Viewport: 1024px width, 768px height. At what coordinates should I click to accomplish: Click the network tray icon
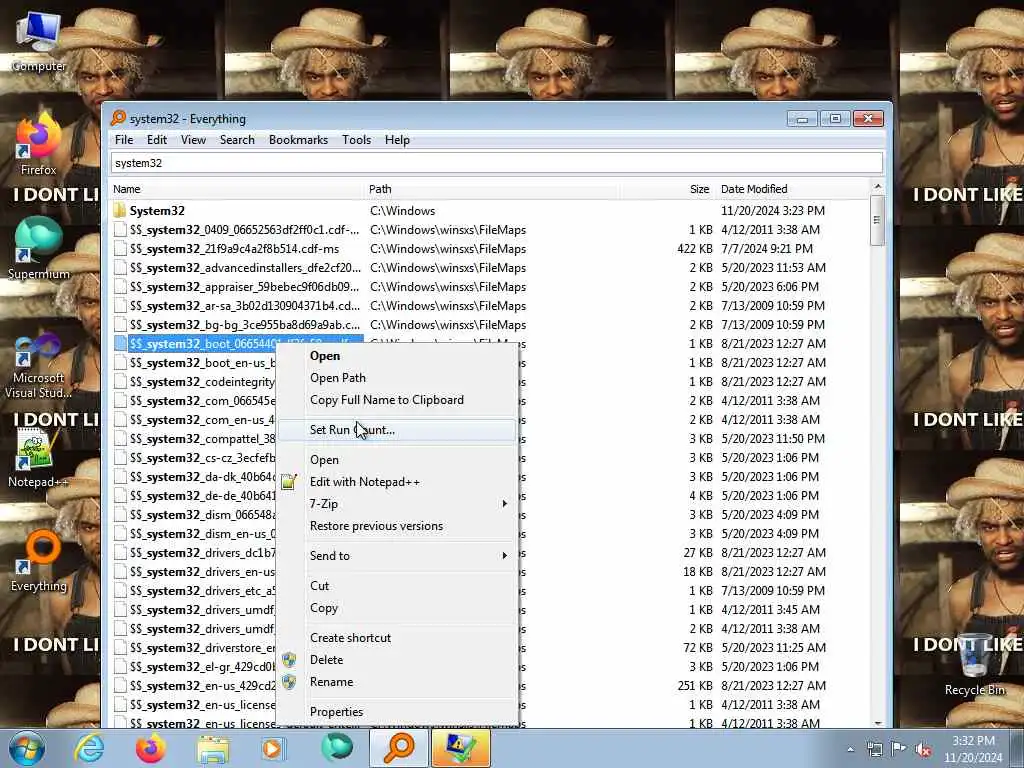[874, 749]
